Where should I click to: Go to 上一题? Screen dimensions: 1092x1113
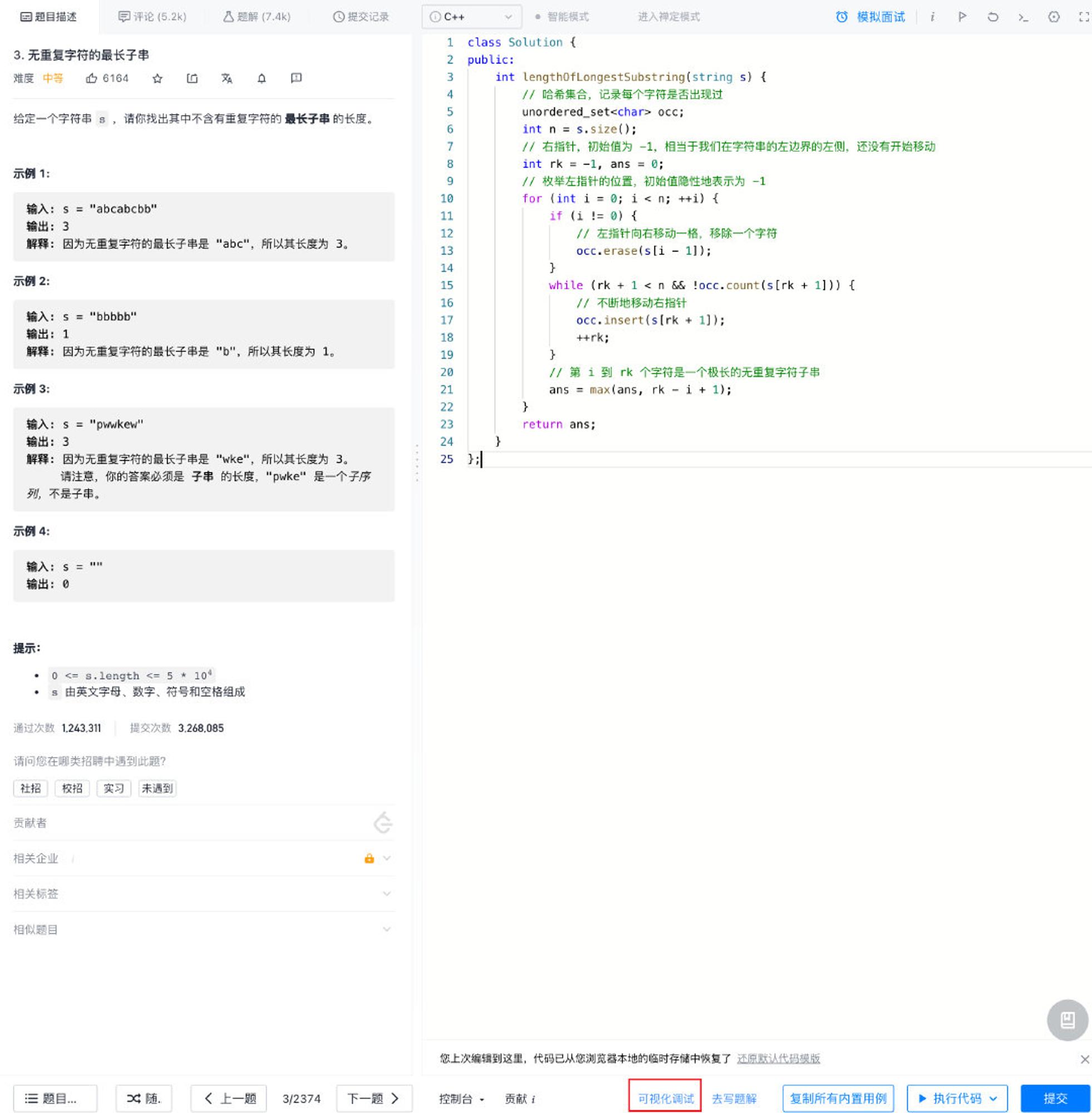coord(228,1098)
